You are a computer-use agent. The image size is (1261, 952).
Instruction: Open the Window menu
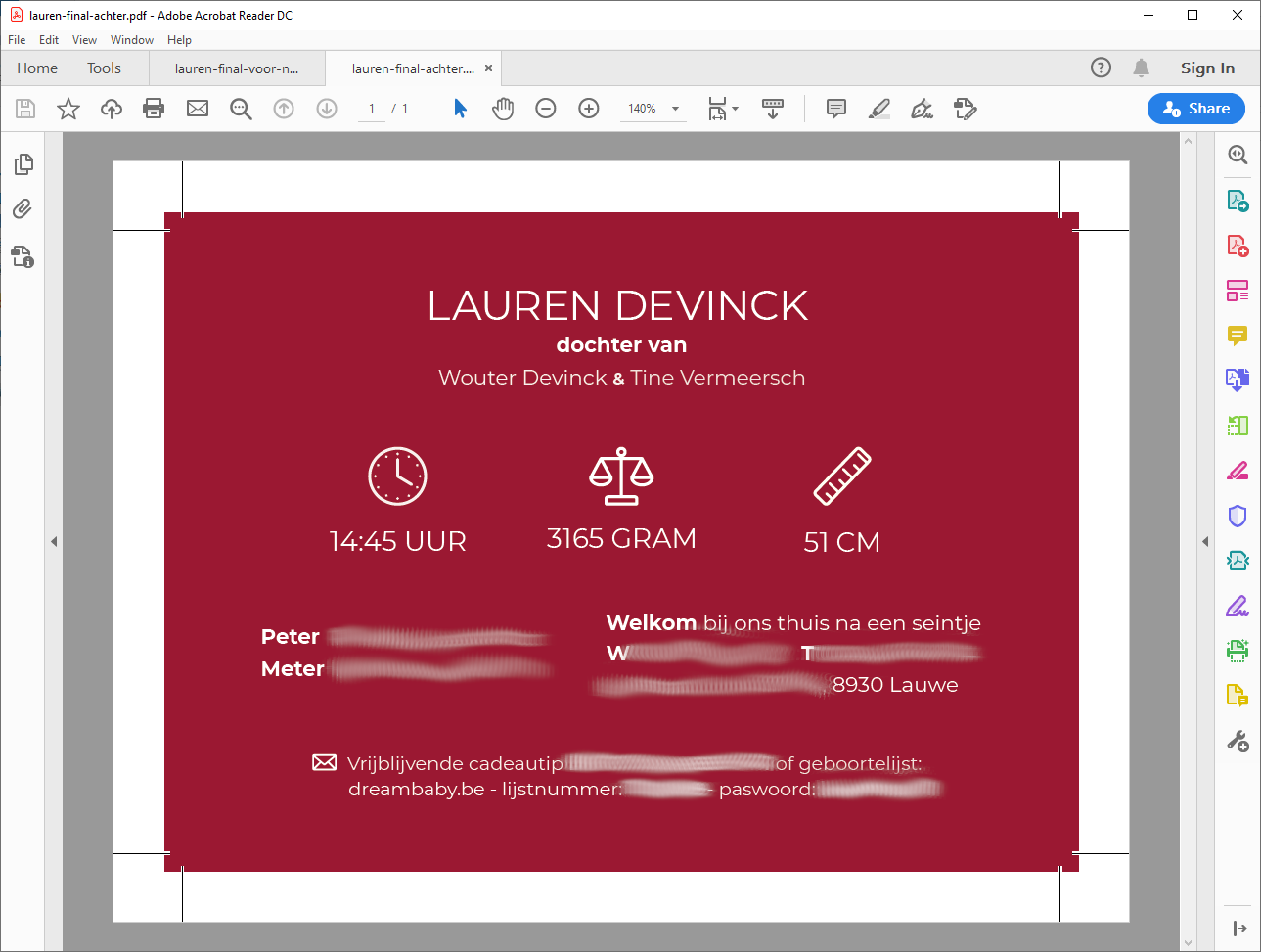(x=132, y=40)
